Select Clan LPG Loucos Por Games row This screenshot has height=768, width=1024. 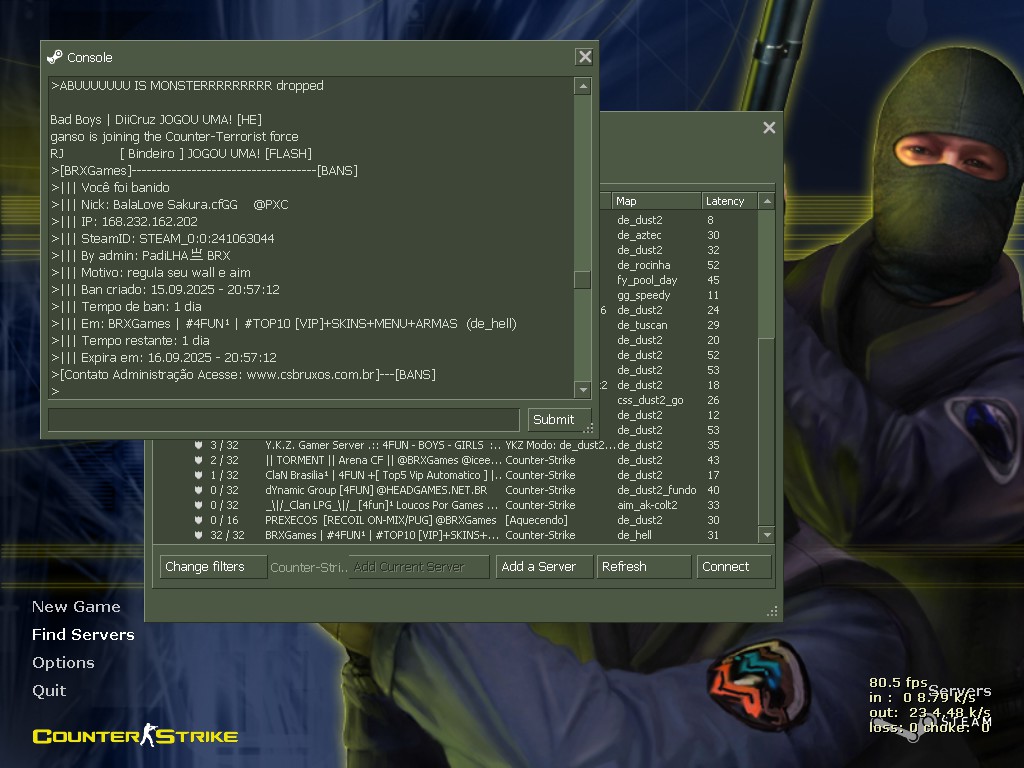pos(456,505)
